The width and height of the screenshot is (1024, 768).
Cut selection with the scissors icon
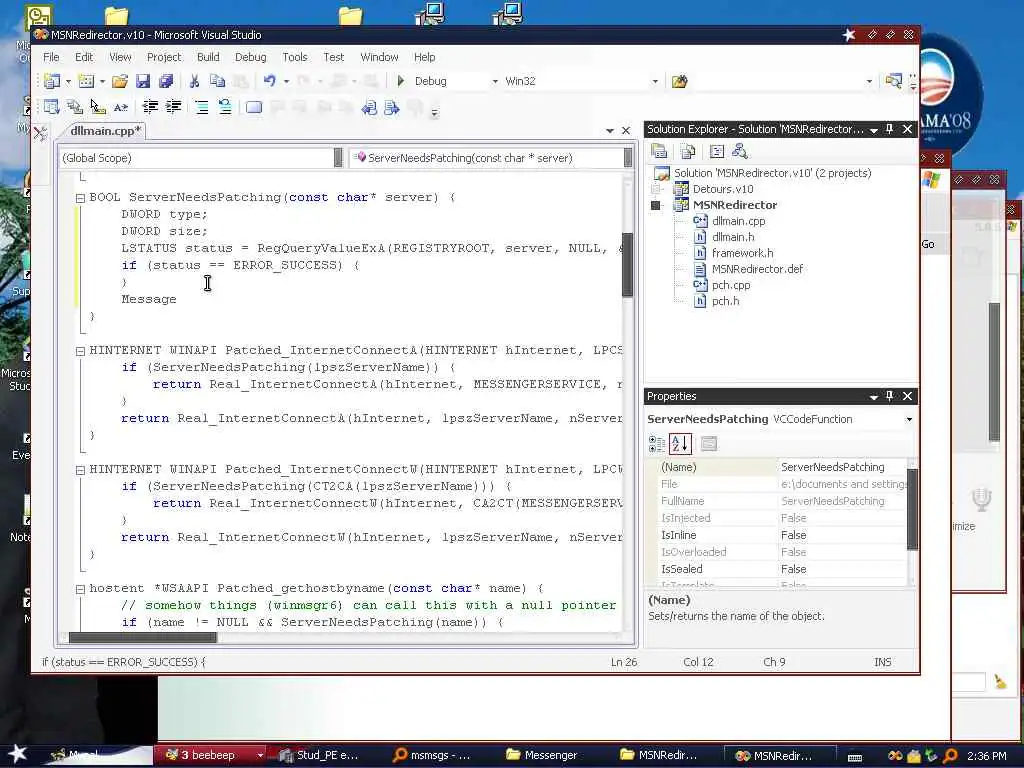pos(194,81)
